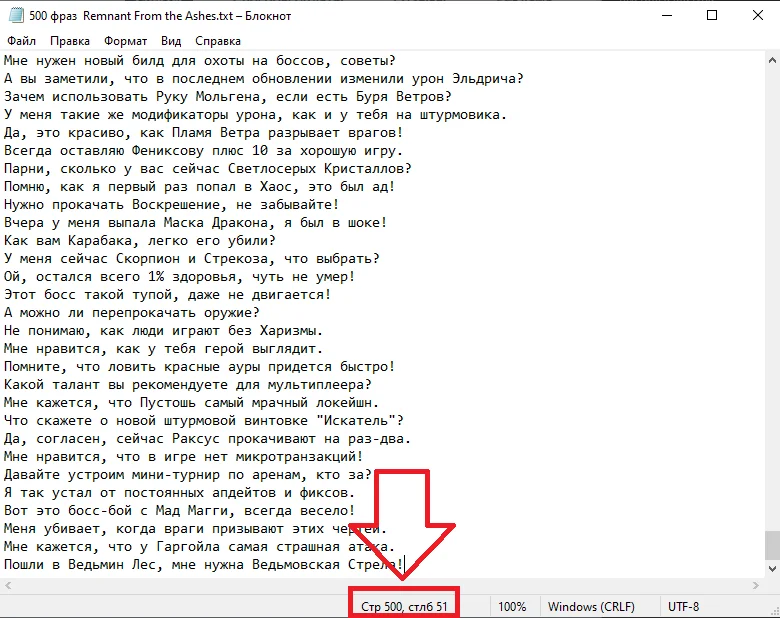The width and height of the screenshot is (780, 618).
Task: Click line about Скорпион и Стрекоза
Action: [x=192, y=259]
